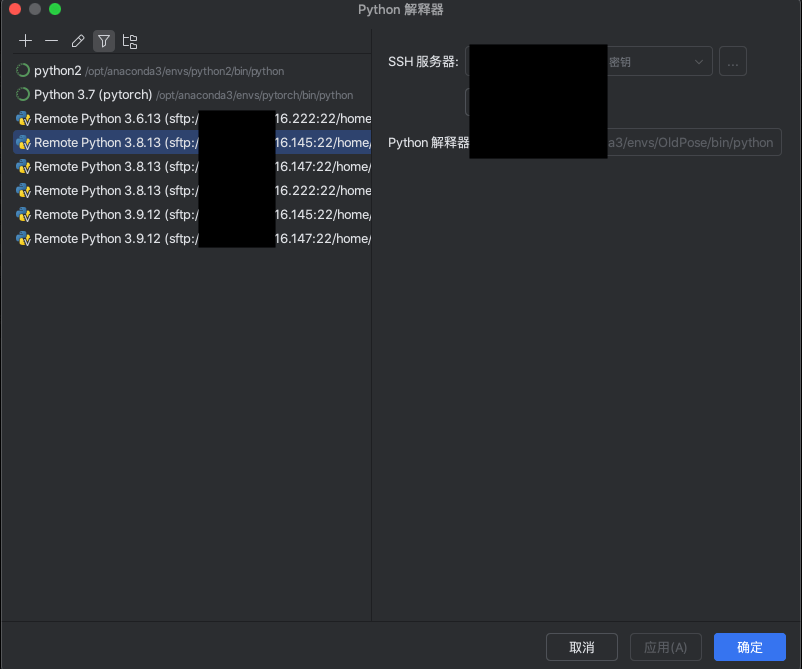Confirm with the 确定 button
Screen dimensions: 802x669
[750, 647]
